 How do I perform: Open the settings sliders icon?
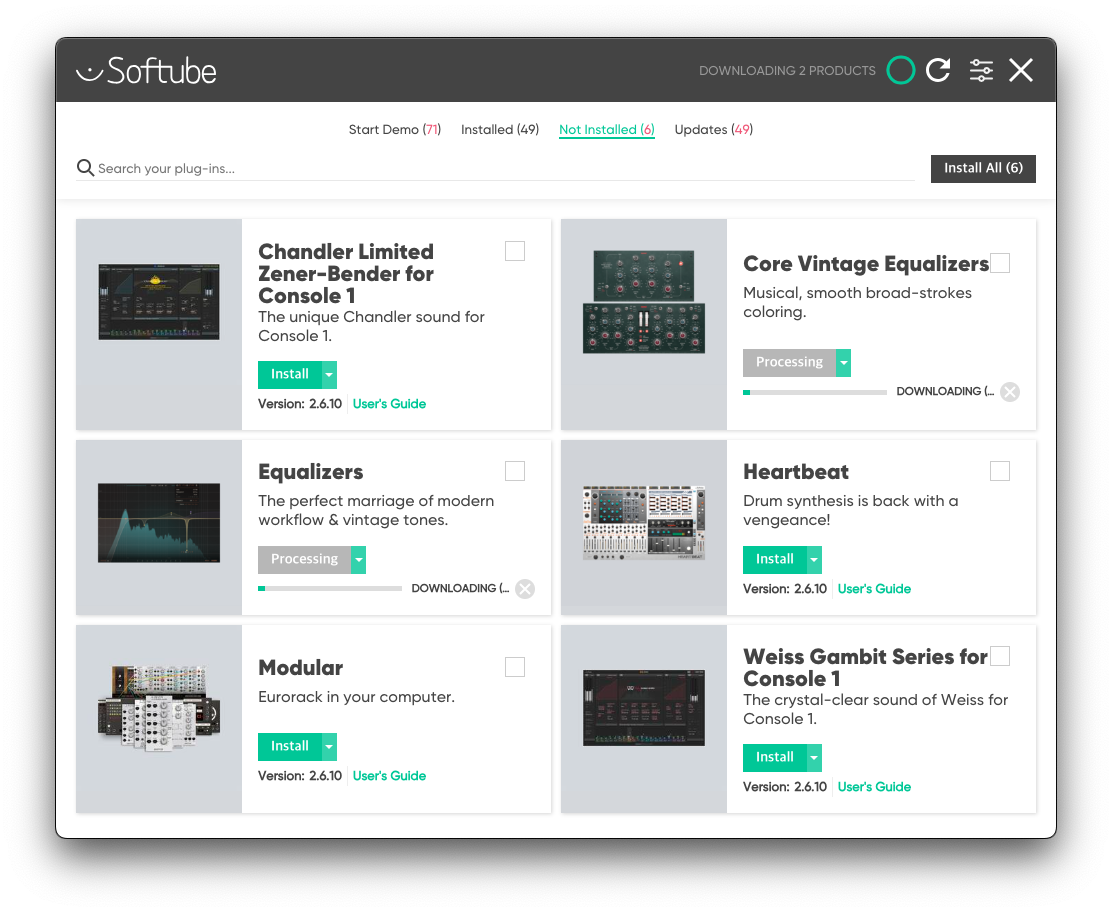click(982, 70)
